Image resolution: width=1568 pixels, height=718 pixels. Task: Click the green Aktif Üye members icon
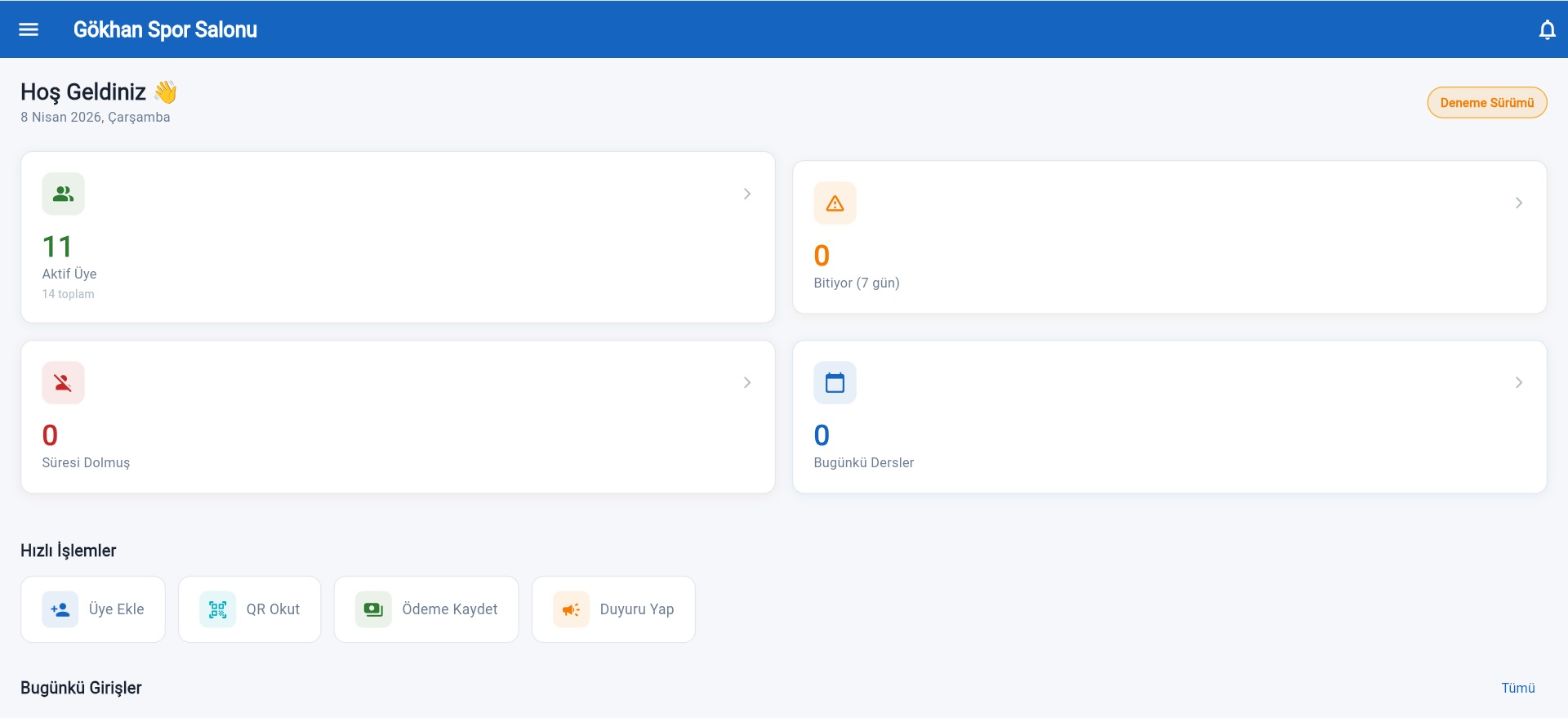point(63,194)
